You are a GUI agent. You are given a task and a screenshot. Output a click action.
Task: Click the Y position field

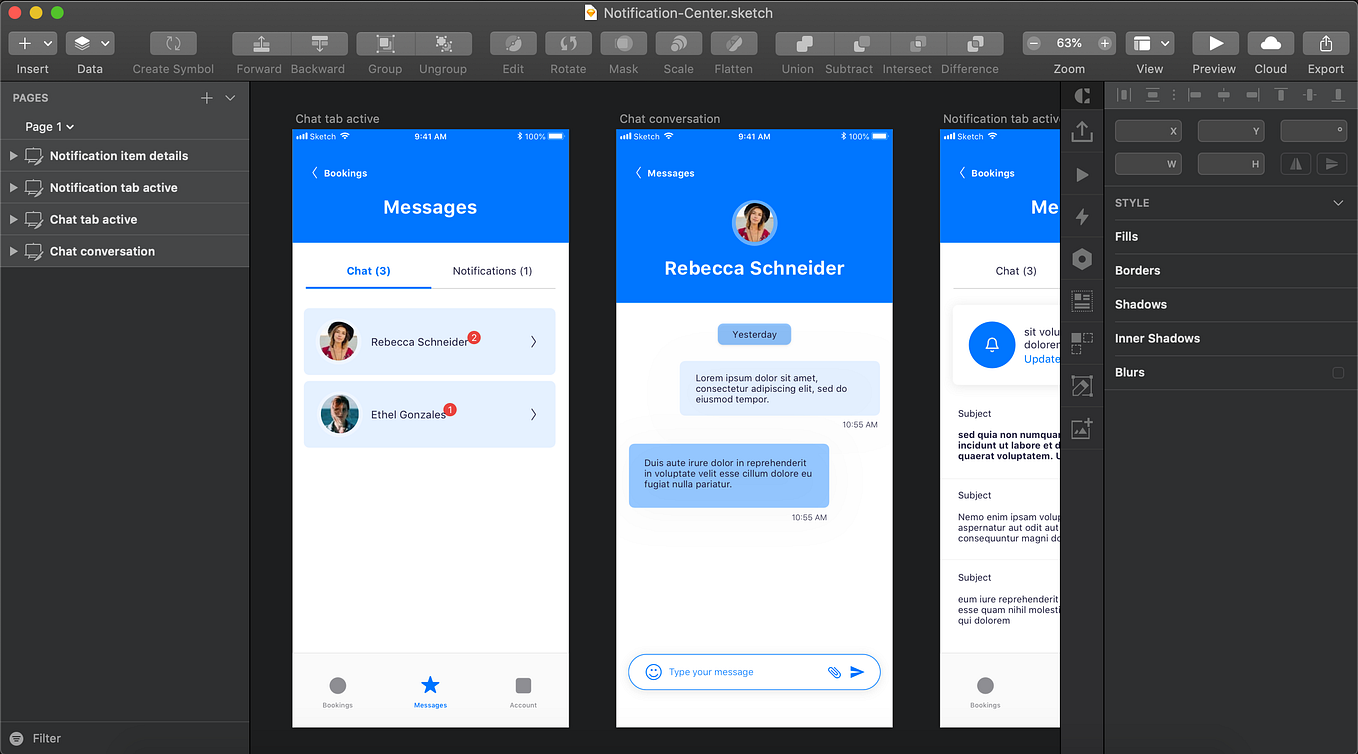click(x=1231, y=131)
